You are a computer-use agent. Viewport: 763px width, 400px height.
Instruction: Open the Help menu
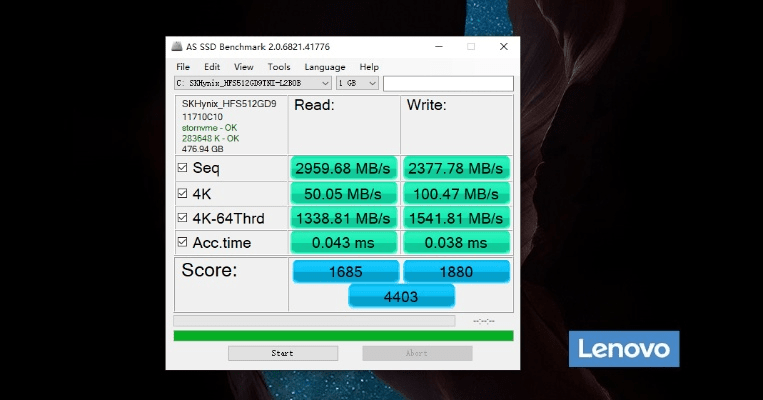369,67
